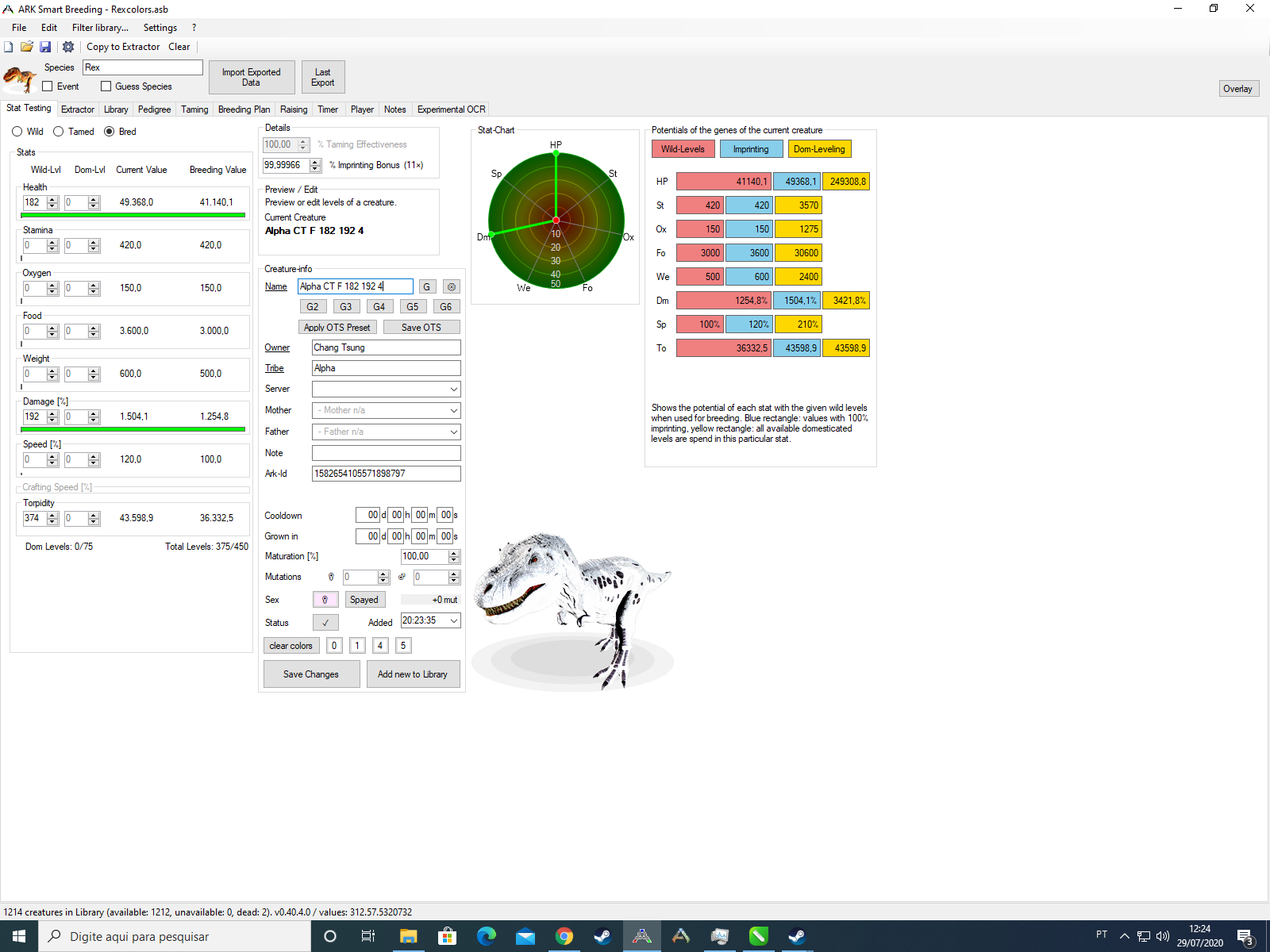Open a library file via folder icon
The width and height of the screenshot is (1270, 952).
tap(27, 47)
